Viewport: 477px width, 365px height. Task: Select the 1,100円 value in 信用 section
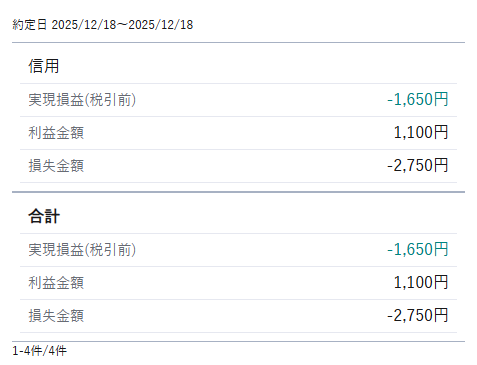click(421, 132)
